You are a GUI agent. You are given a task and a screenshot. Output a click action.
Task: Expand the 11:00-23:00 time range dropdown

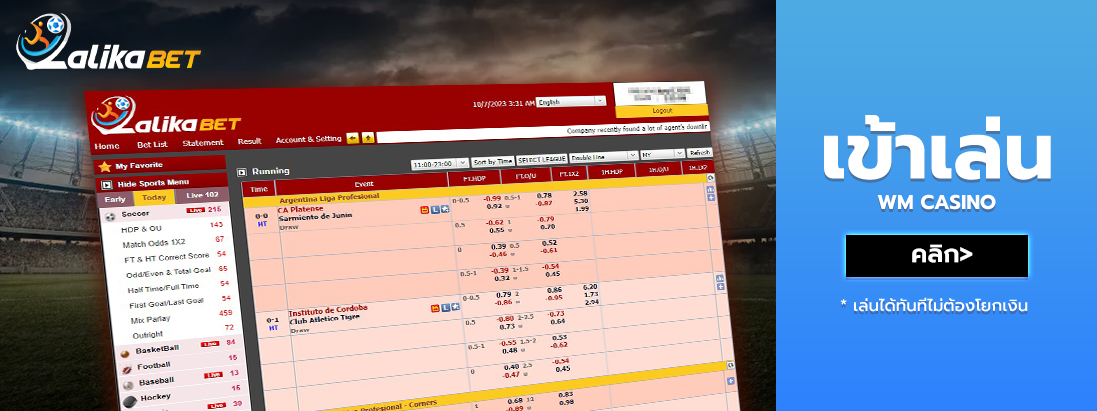coord(439,162)
